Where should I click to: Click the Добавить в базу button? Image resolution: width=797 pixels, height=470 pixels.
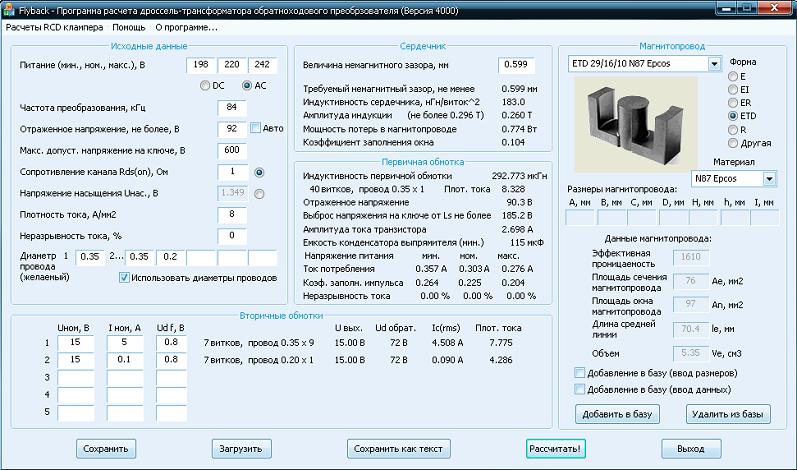tap(617, 413)
